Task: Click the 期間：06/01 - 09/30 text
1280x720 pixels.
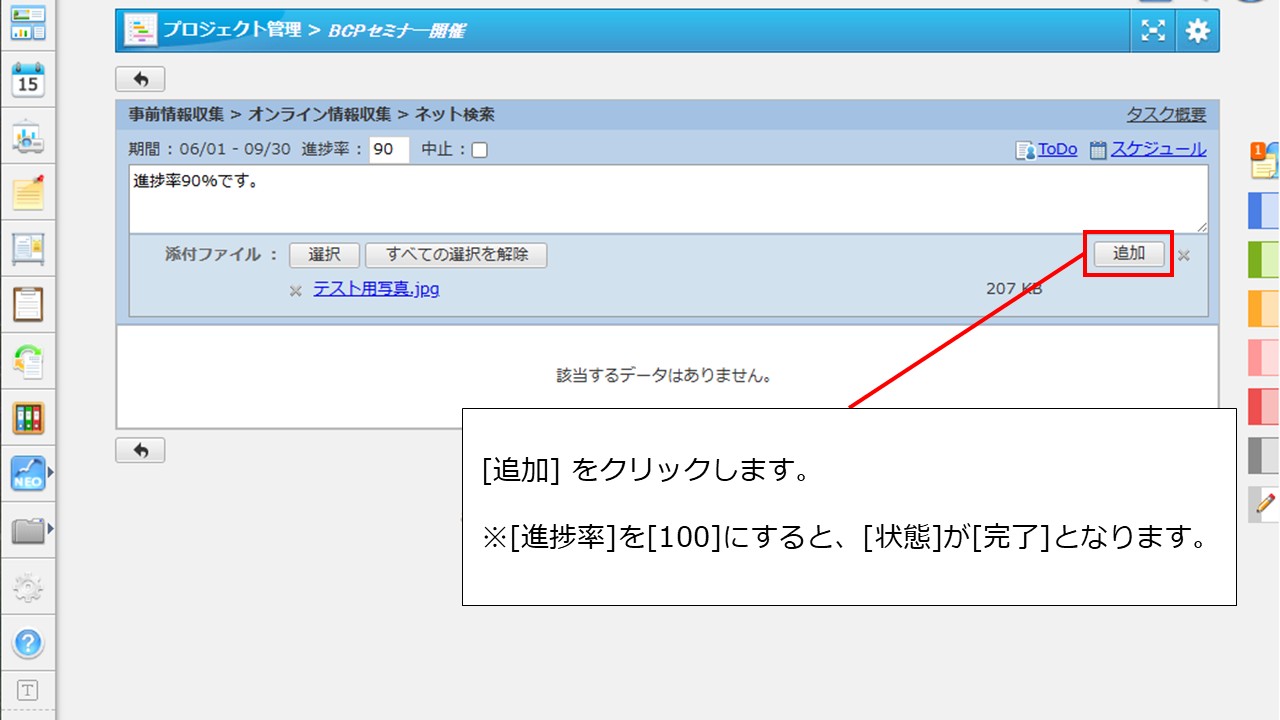Action: point(210,149)
